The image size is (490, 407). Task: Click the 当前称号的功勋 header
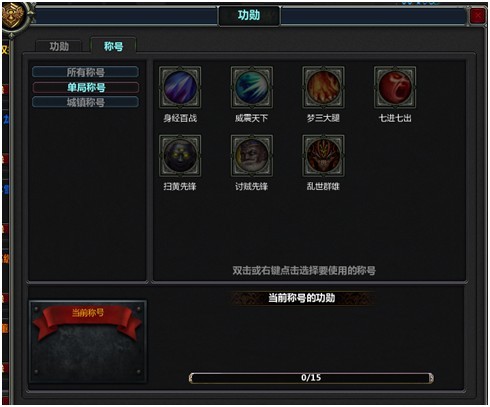click(x=302, y=298)
